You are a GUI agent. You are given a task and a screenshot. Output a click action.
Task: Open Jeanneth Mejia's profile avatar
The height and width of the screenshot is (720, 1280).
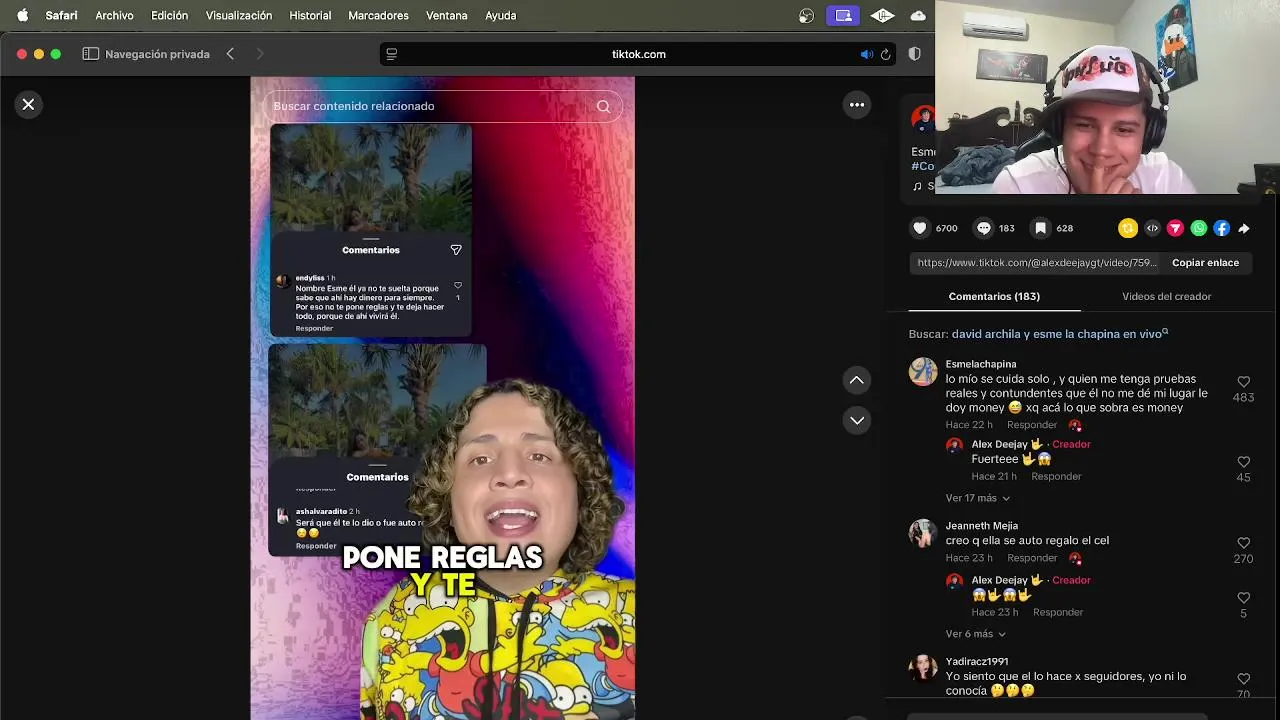(923, 533)
